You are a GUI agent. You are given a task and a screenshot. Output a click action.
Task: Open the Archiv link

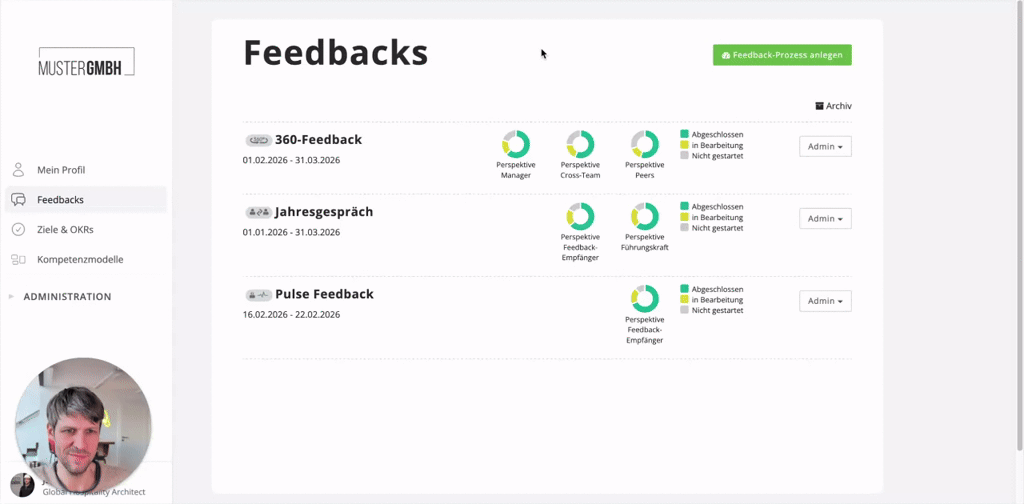tap(833, 106)
